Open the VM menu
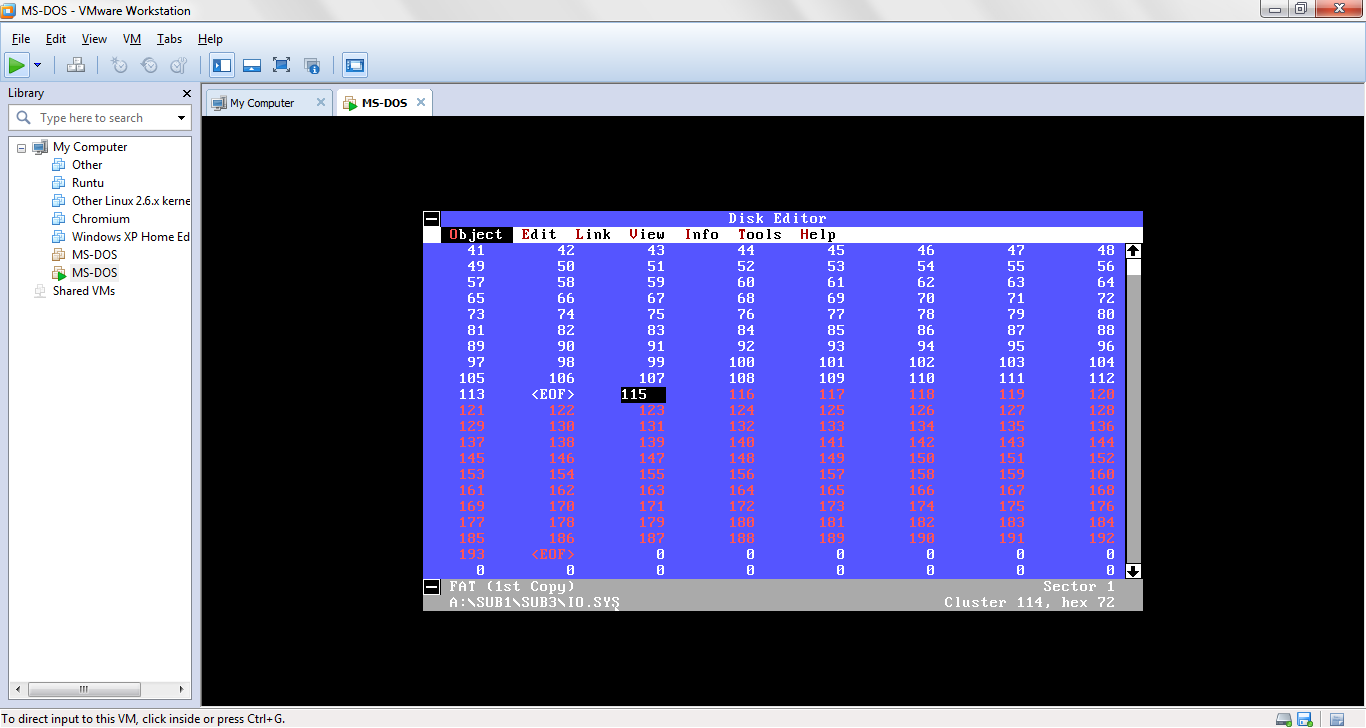 (132, 39)
